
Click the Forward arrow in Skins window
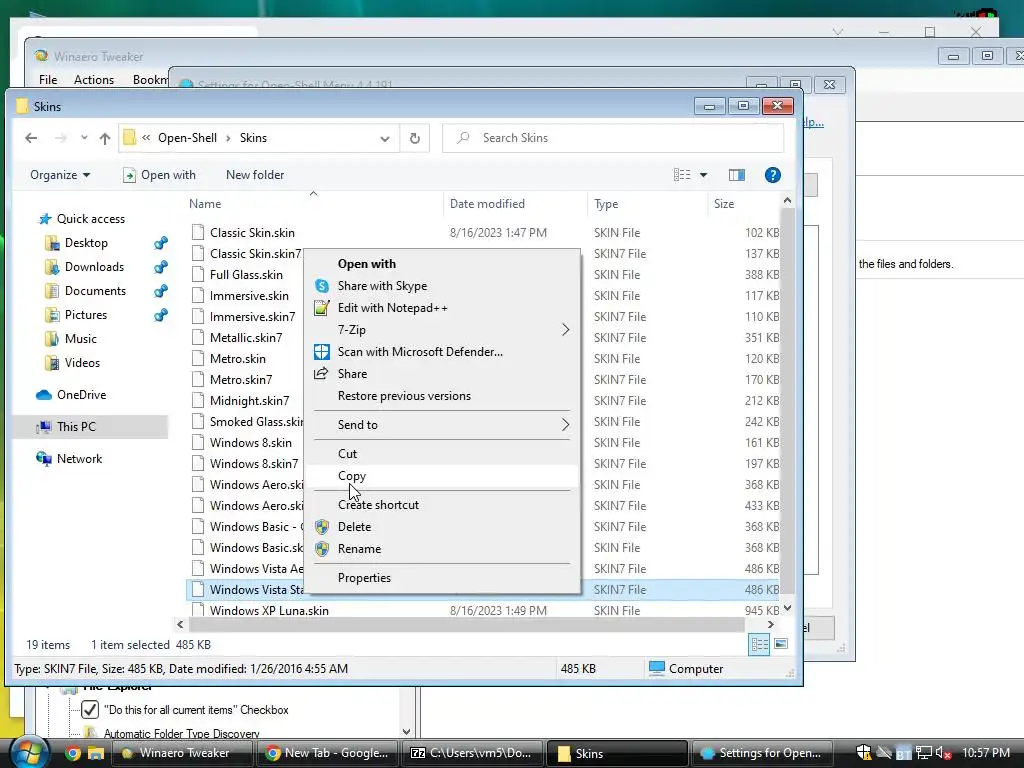61,138
